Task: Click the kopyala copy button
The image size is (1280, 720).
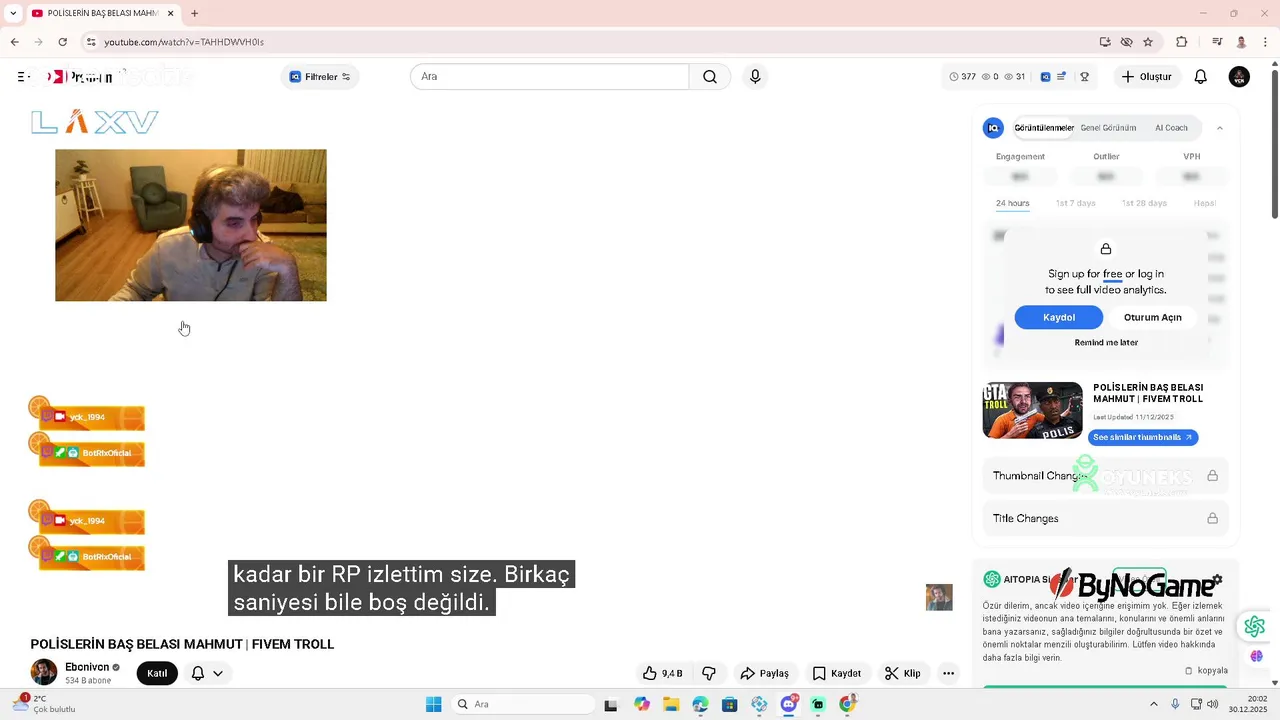Action: (x=1206, y=670)
